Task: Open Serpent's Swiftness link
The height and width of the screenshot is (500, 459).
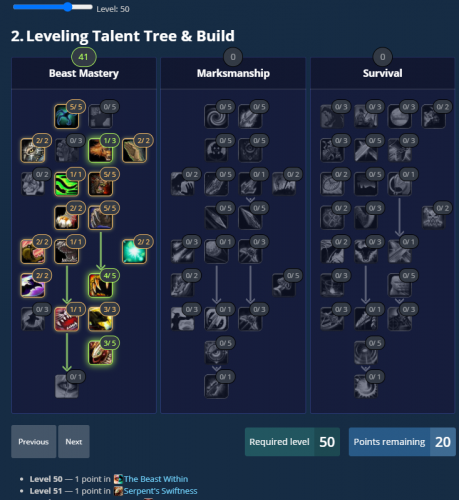Action: (x=160, y=491)
